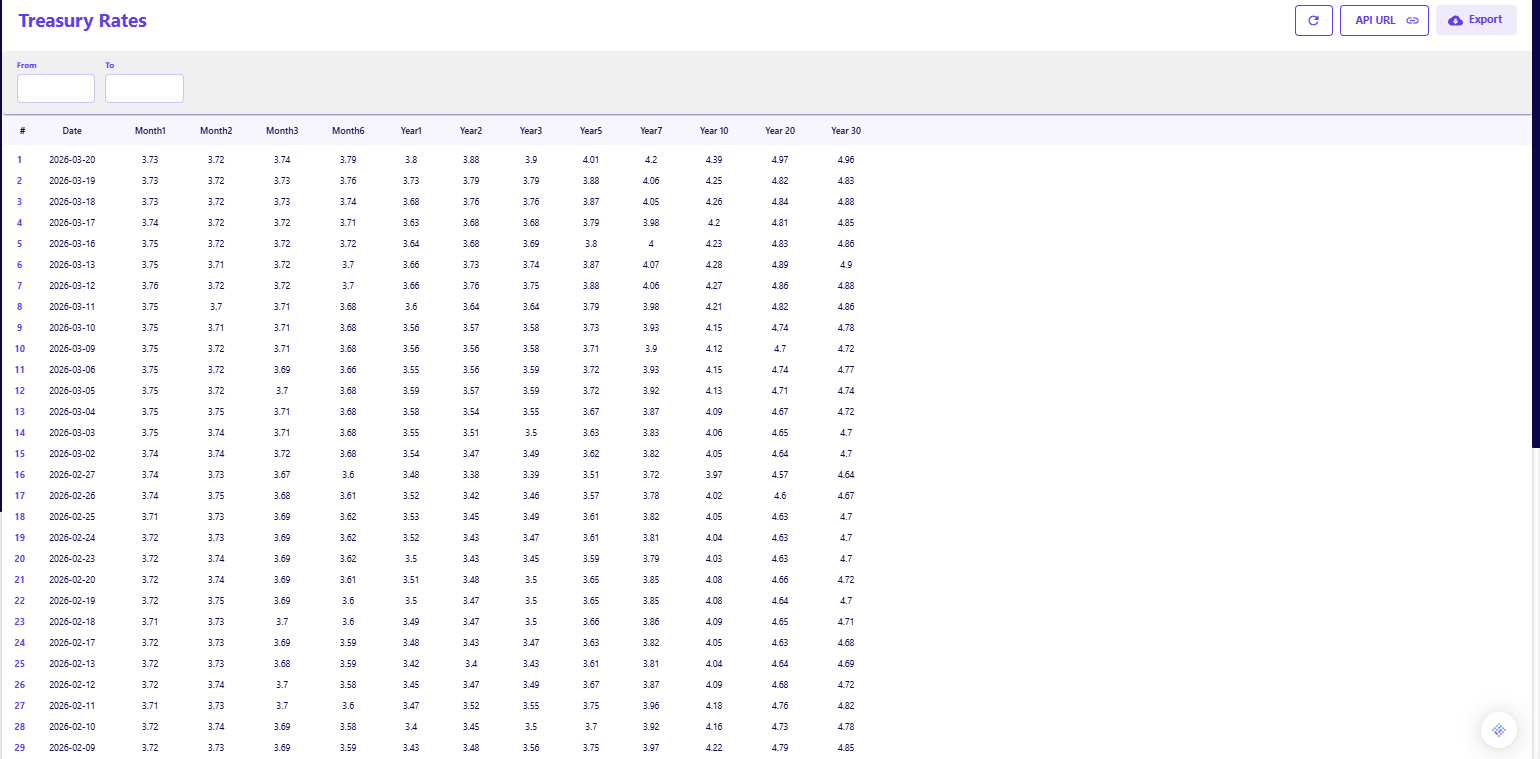Click the Month1 column header
This screenshot has width=1540, height=759.
[x=150, y=131]
